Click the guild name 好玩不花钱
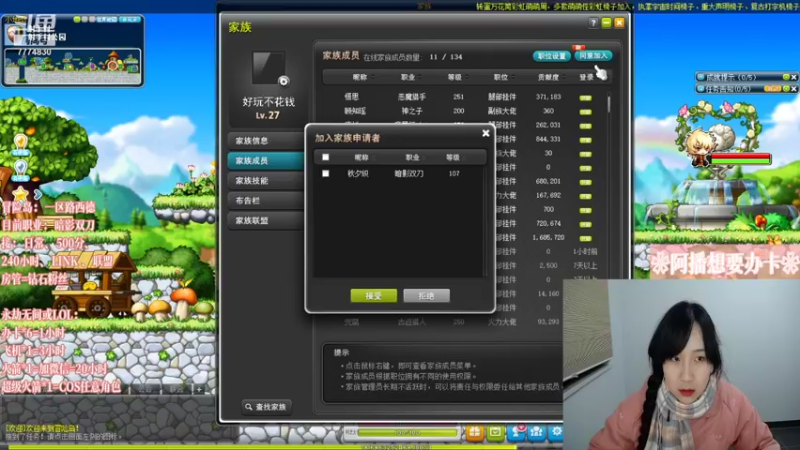This screenshot has height=450, width=800. pos(268,102)
